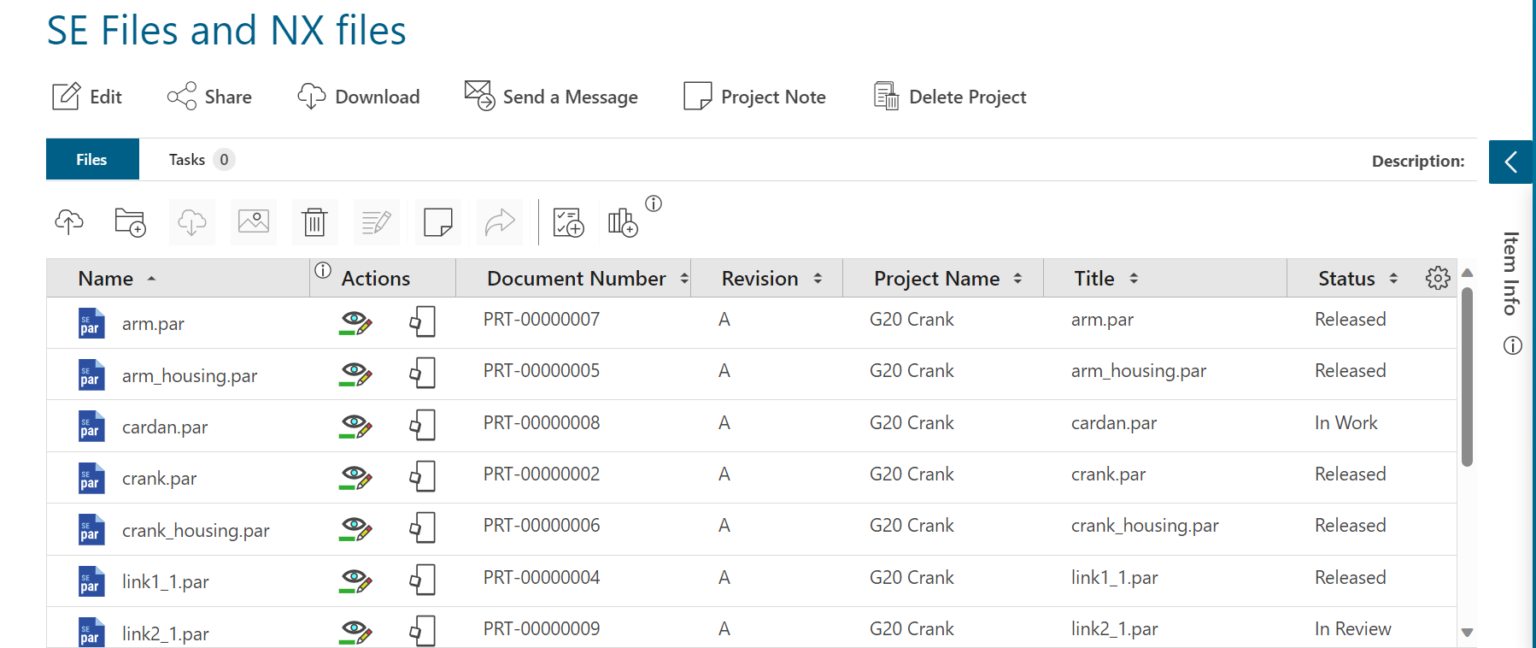
Task: Click the add-to-library icon in the toolbar
Action: click(621, 222)
